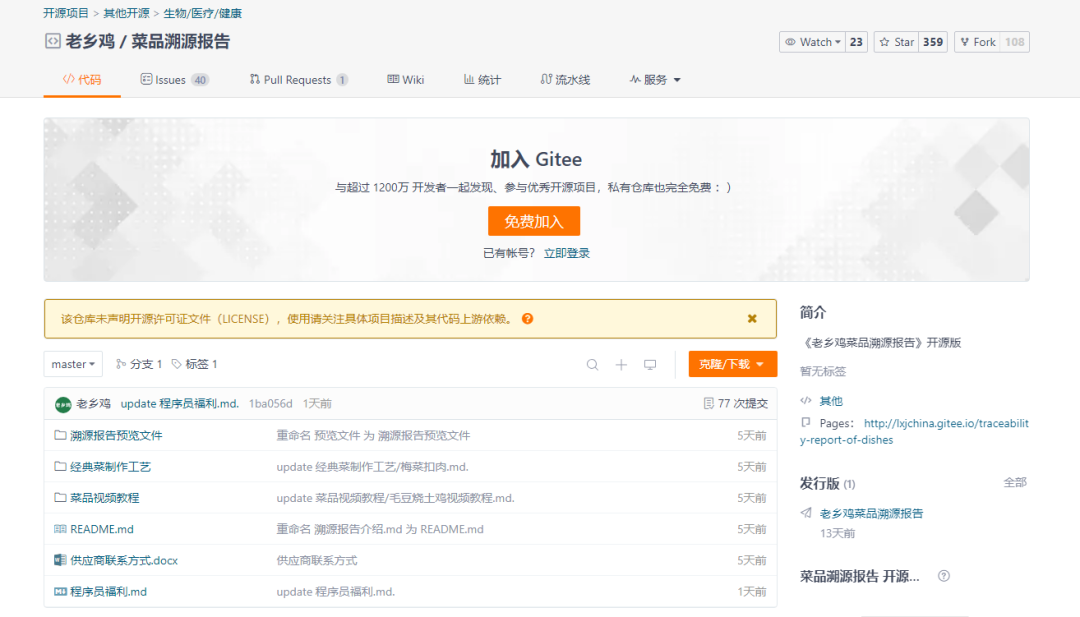Click markdown icon of 程序员福利.md
The width and height of the screenshot is (1080, 617).
(x=60, y=592)
